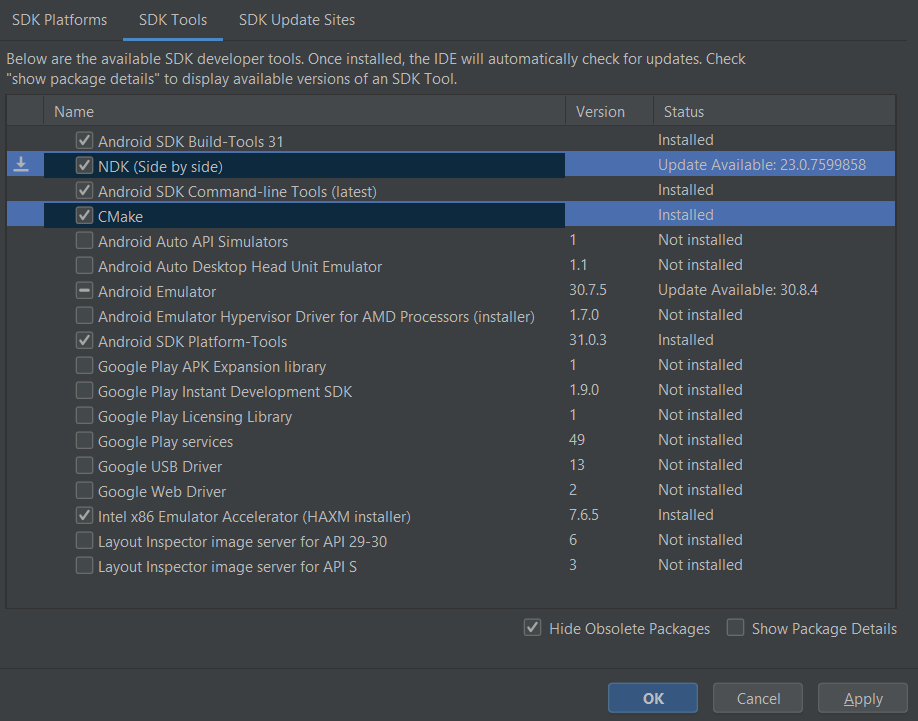Toggle the Android Emulator partial checkbox
This screenshot has height=721, width=918.
point(84,290)
